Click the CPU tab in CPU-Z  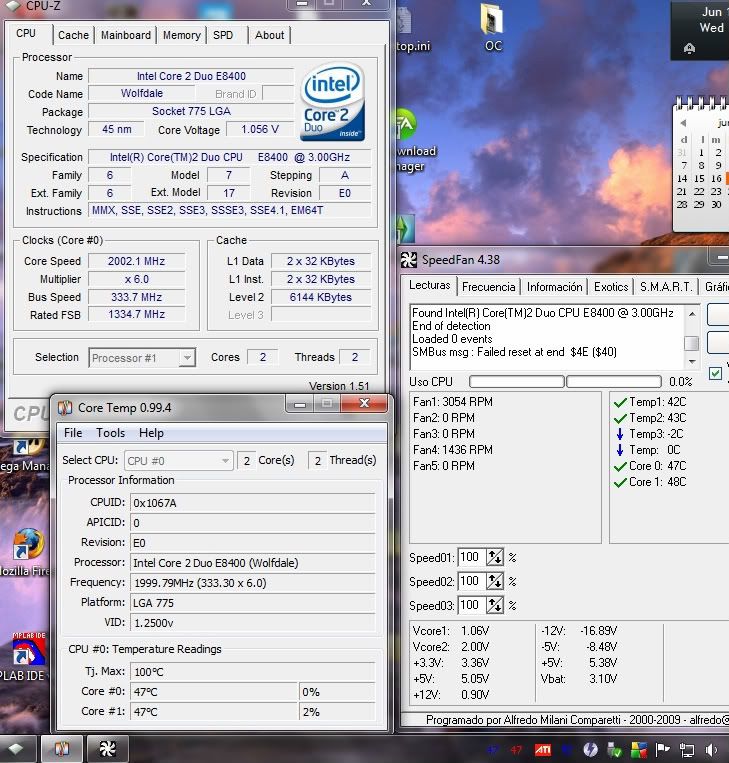click(x=26, y=34)
